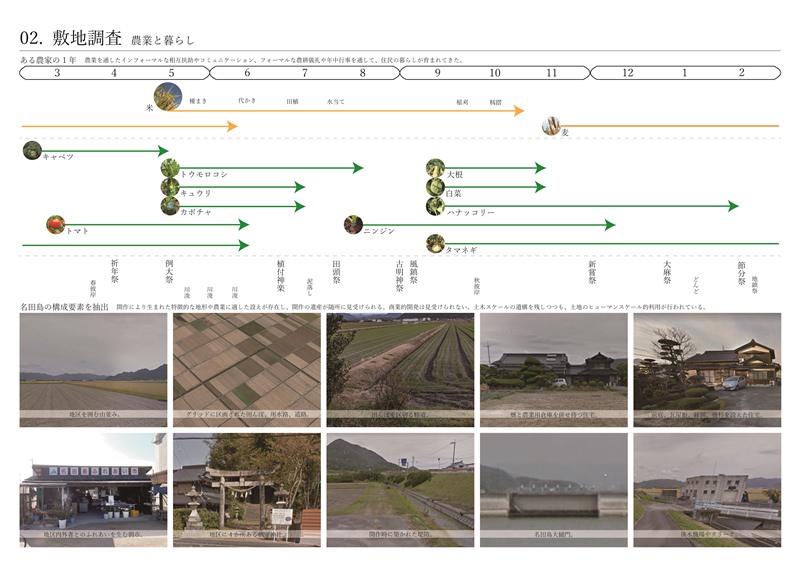The width and height of the screenshot is (800, 566).
Task: Select month 12 on the timeline header
Action: [627, 73]
